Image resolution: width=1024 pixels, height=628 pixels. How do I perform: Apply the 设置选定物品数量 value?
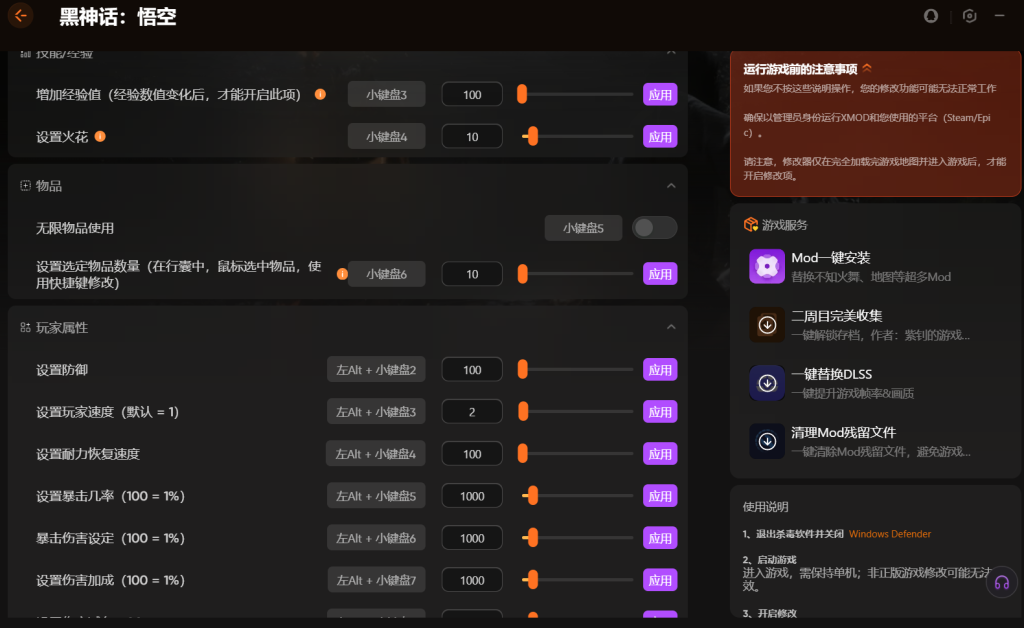[x=660, y=274]
